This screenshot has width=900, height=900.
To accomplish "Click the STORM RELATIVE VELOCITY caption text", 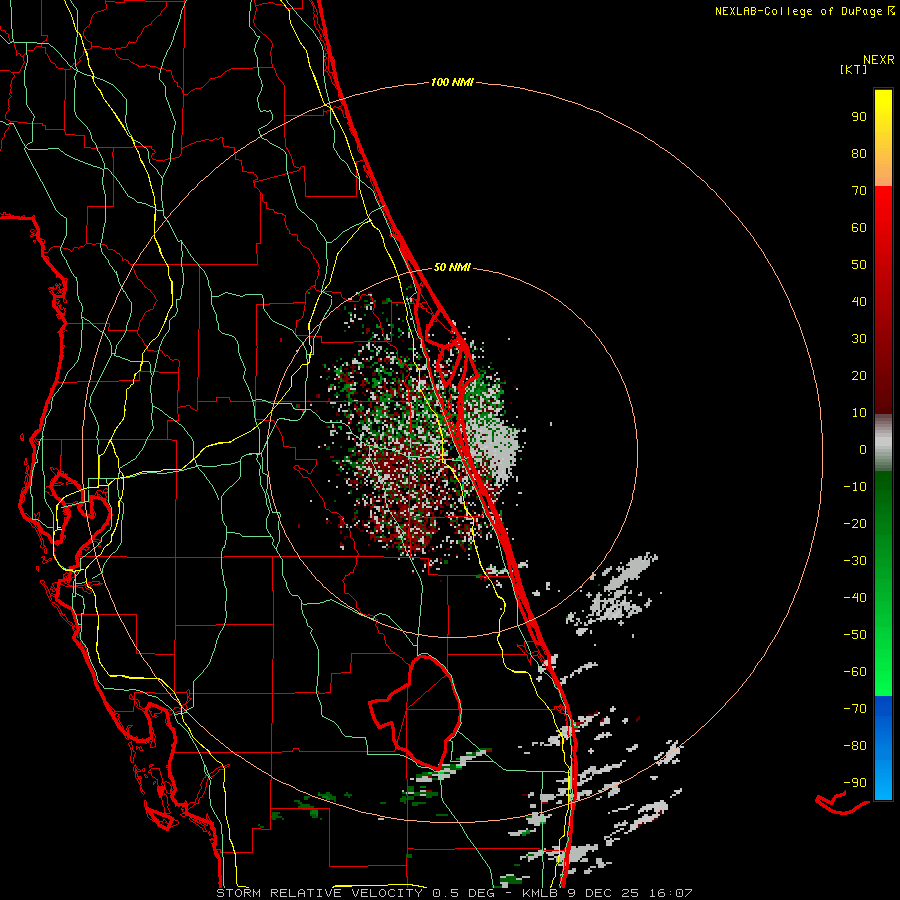I will coord(319,893).
